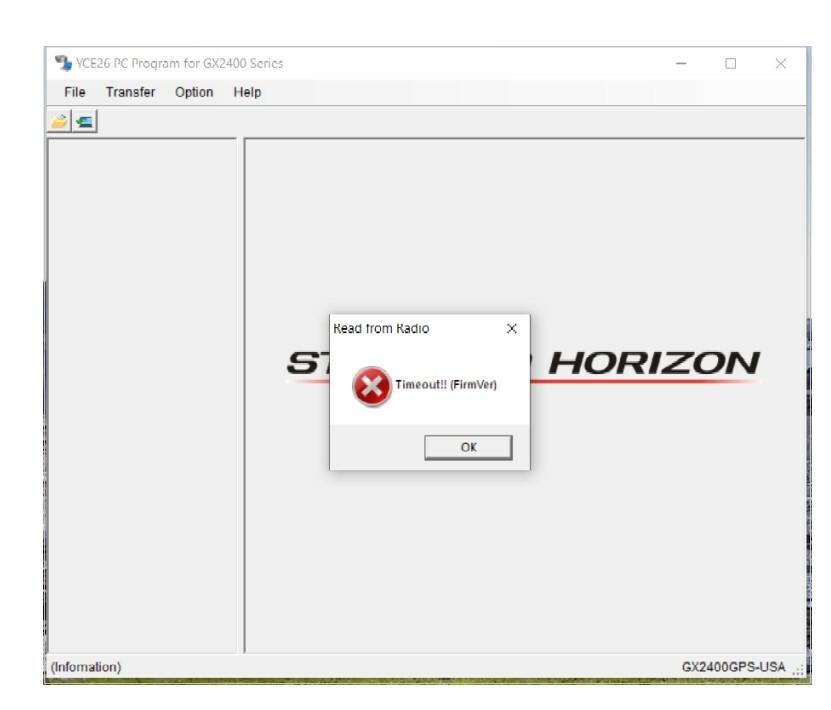Click OK in the Timeout error dialog
The width and height of the screenshot is (831, 710).
[x=468, y=447]
